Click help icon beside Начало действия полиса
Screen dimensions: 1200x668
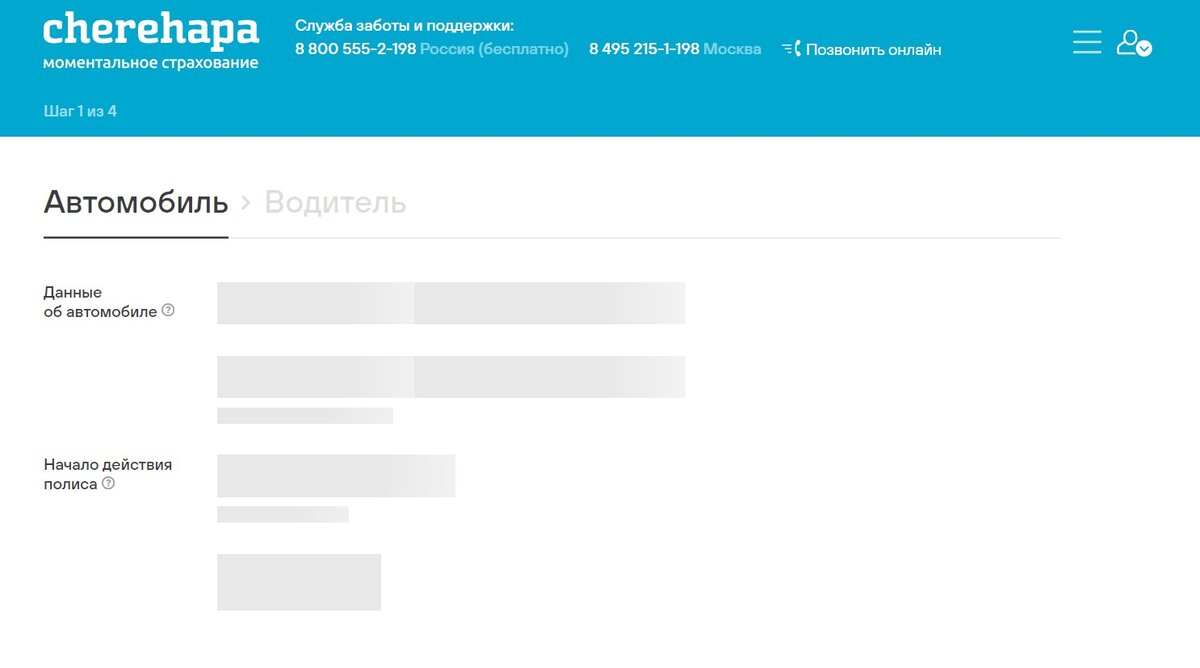click(108, 483)
